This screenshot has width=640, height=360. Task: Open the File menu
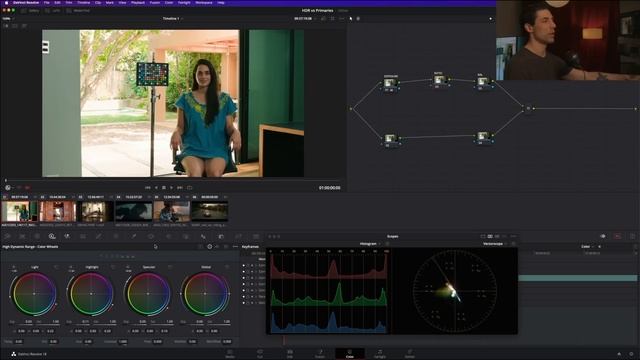47,2
